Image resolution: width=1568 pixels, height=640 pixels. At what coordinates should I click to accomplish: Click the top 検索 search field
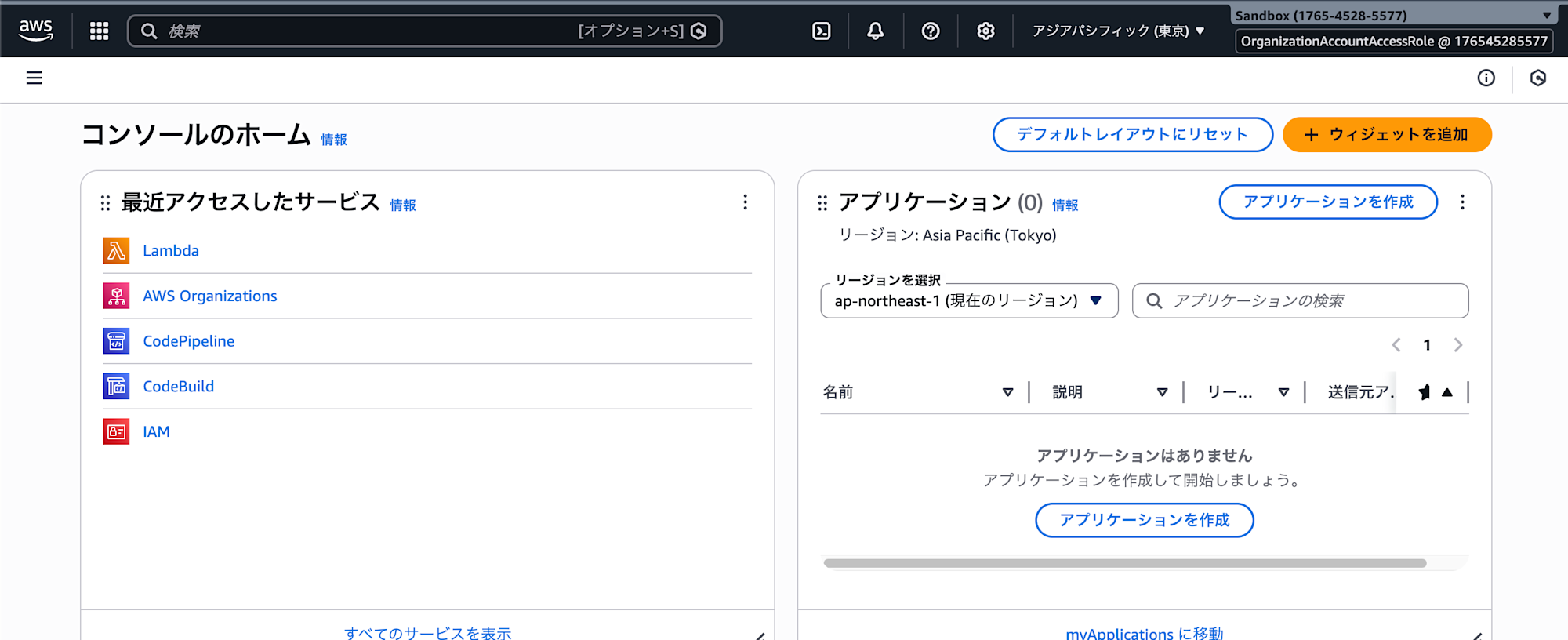tap(424, 31)
